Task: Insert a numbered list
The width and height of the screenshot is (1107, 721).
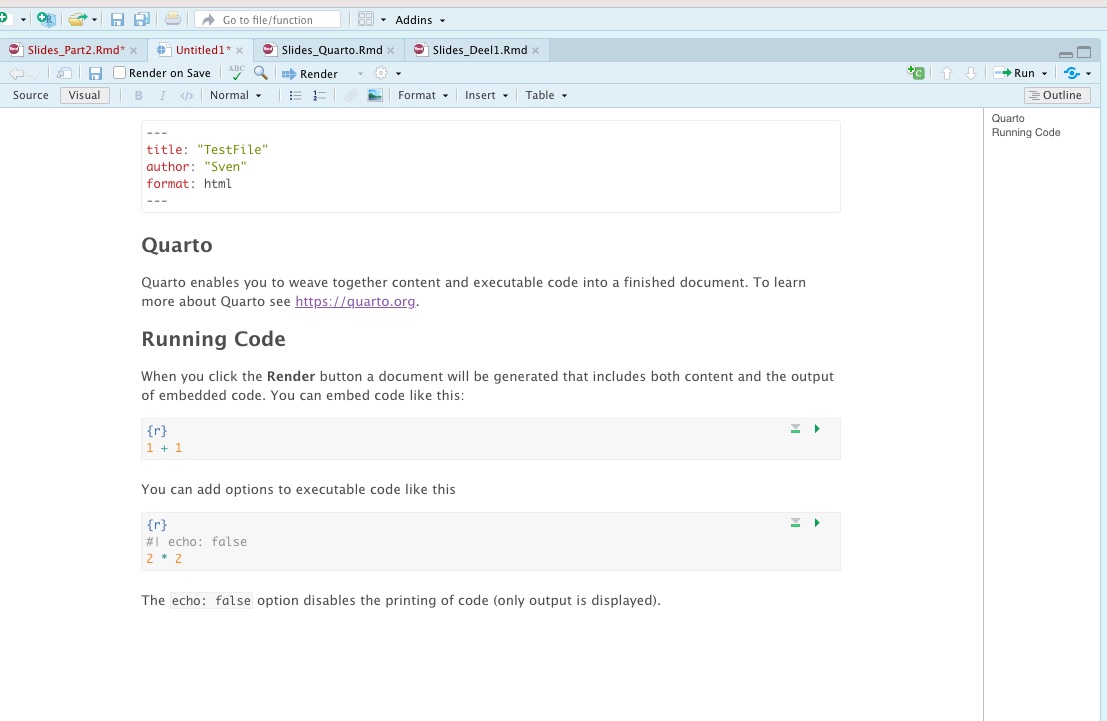Action: pyautogui.click(x=320, y=95)
